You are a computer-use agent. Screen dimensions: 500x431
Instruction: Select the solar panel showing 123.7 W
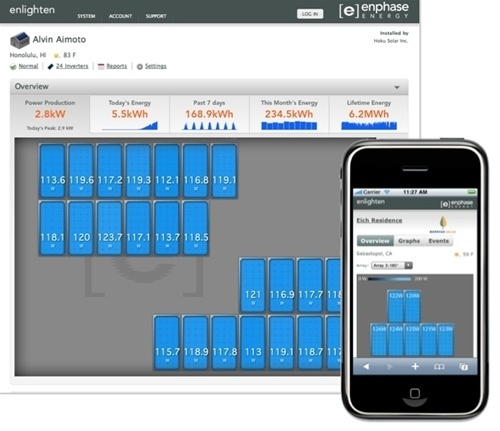coord(110,228)
